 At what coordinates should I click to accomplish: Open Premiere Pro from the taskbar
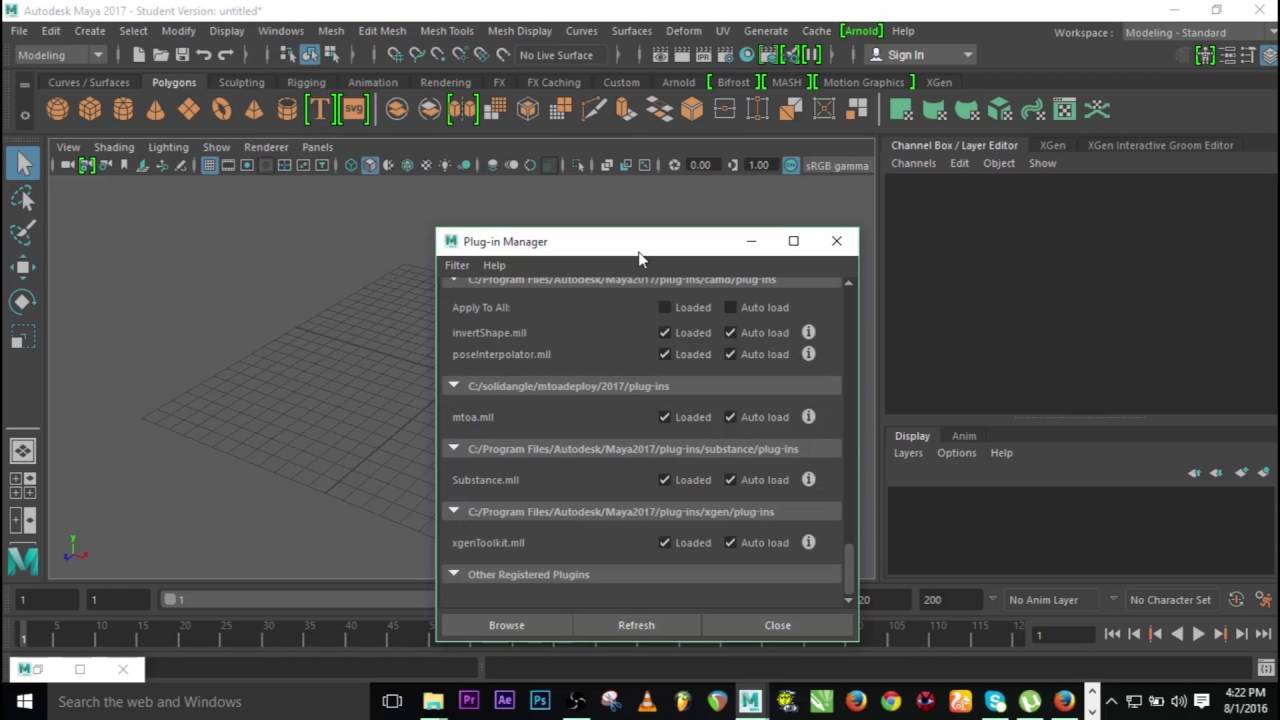[x=468, y=701]
